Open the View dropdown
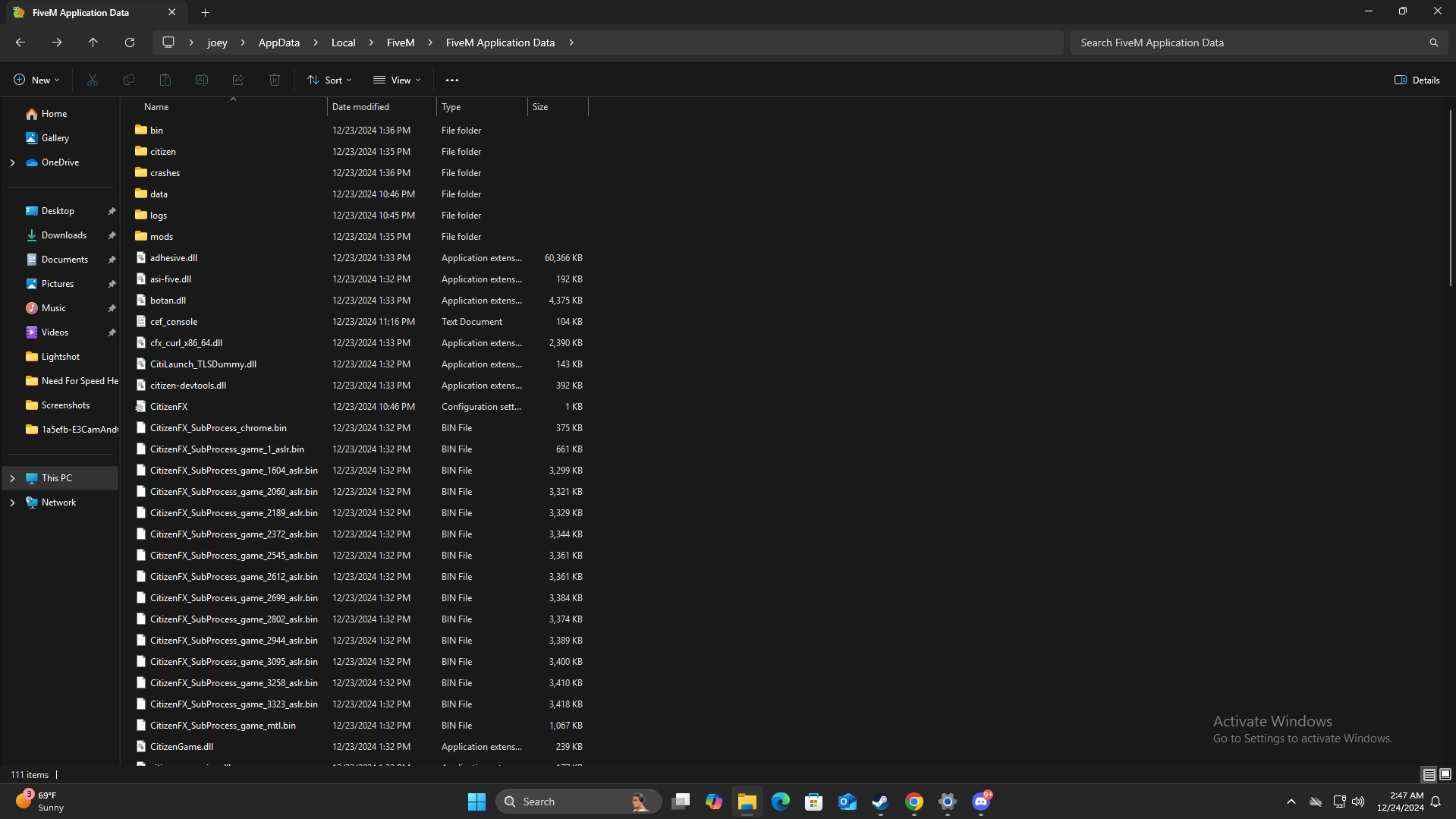This screenshot has height=819, width=1456. pos(397,80)
